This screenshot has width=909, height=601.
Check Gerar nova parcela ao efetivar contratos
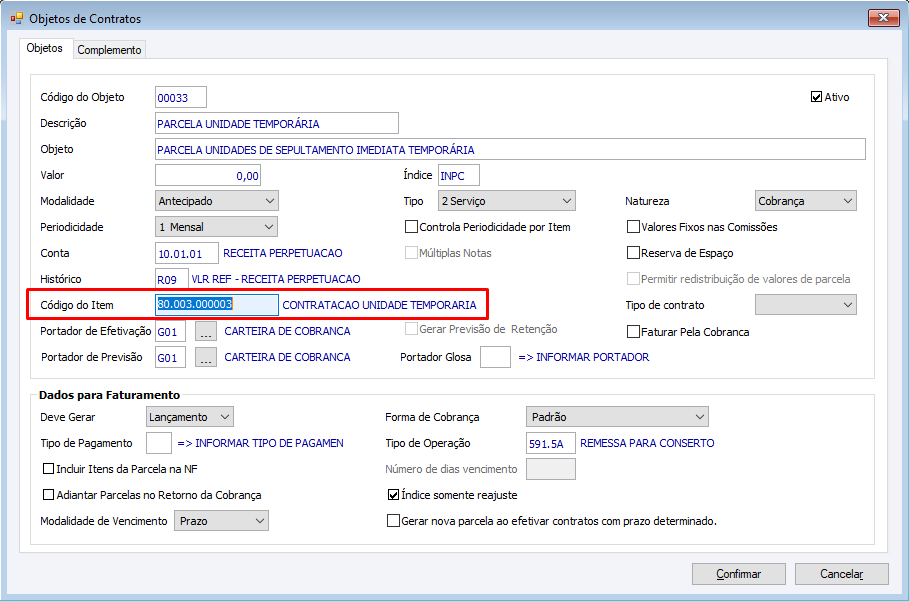coord(393,520)
